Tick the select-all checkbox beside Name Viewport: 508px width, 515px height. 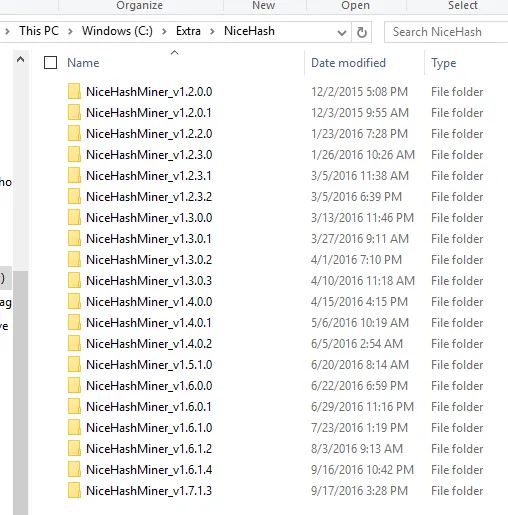coord(50,63)
